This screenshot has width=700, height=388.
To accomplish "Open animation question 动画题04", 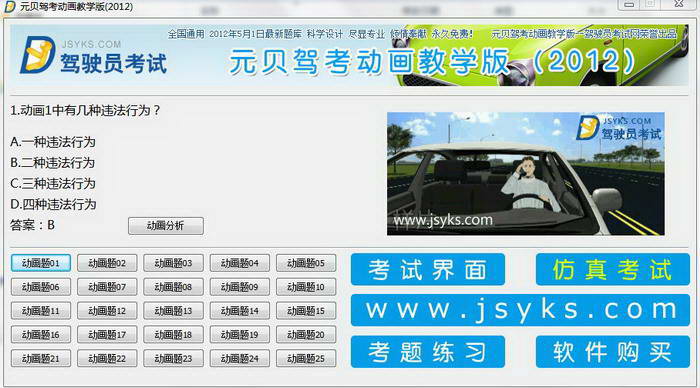I will tap(240, 263).
